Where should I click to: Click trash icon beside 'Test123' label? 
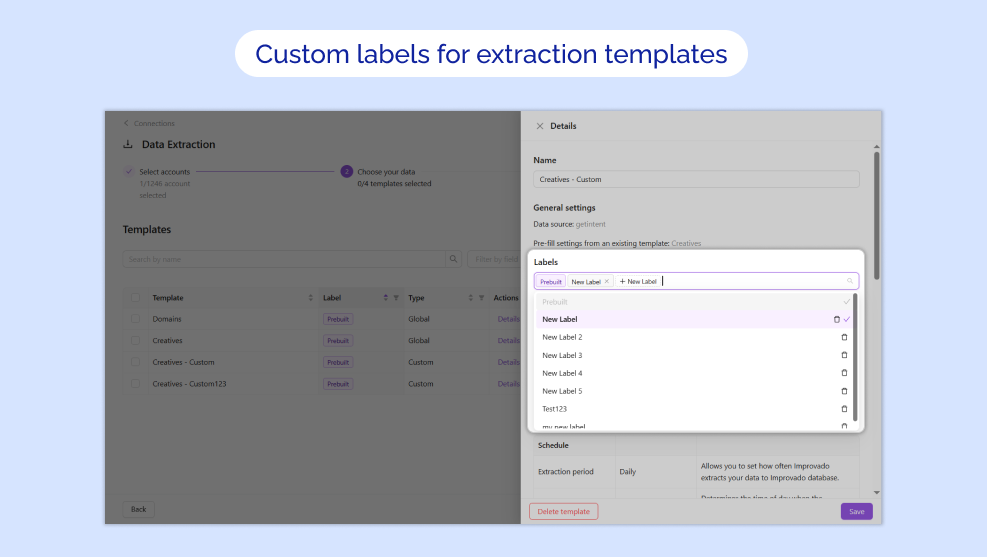(843, 409)
